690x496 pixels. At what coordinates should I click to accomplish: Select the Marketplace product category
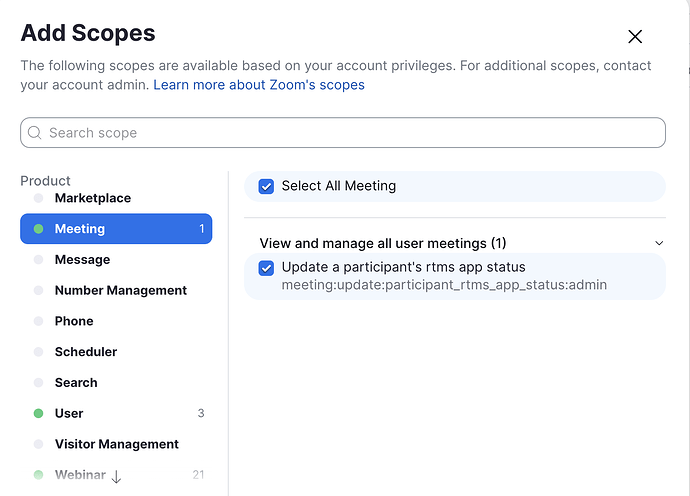point(92,198)
